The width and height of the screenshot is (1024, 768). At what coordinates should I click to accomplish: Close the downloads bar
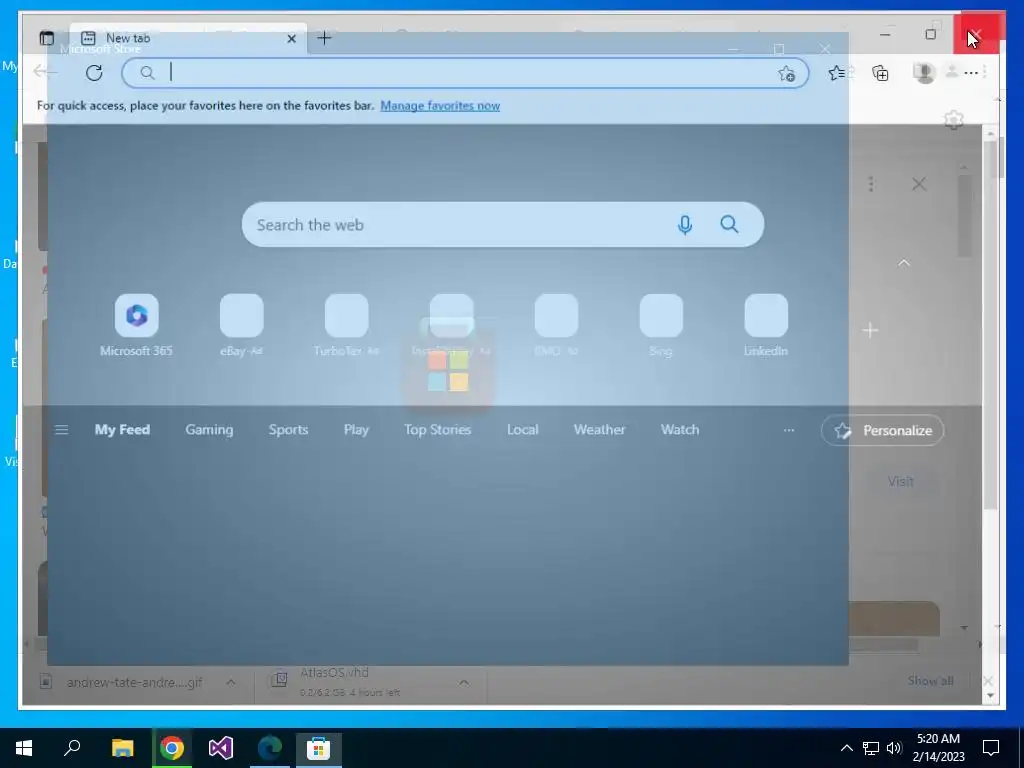click(987, 681)
